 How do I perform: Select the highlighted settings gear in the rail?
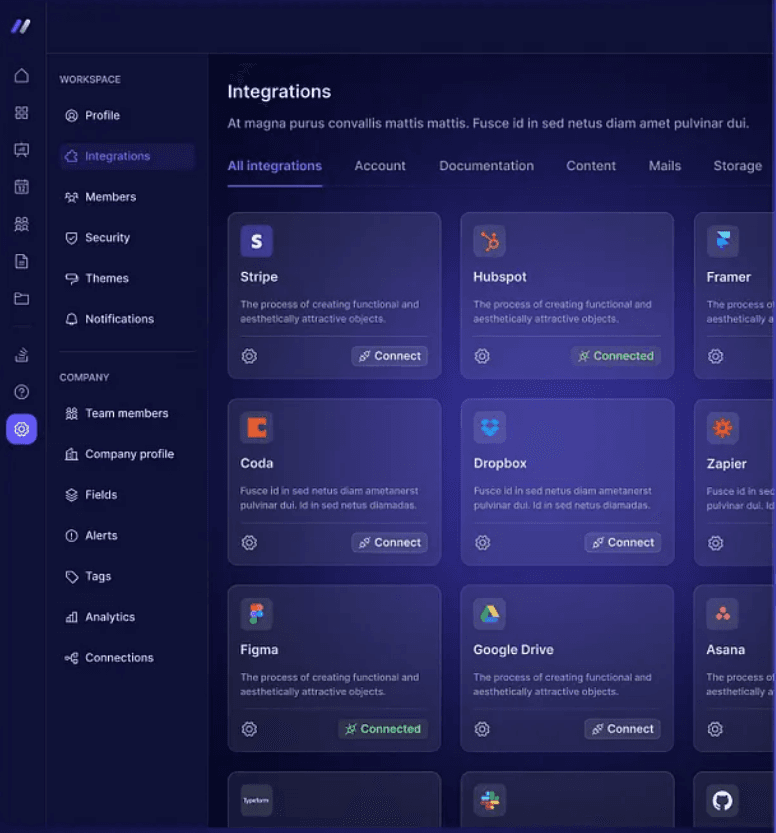pyautogui.click(x=21, y=429)
